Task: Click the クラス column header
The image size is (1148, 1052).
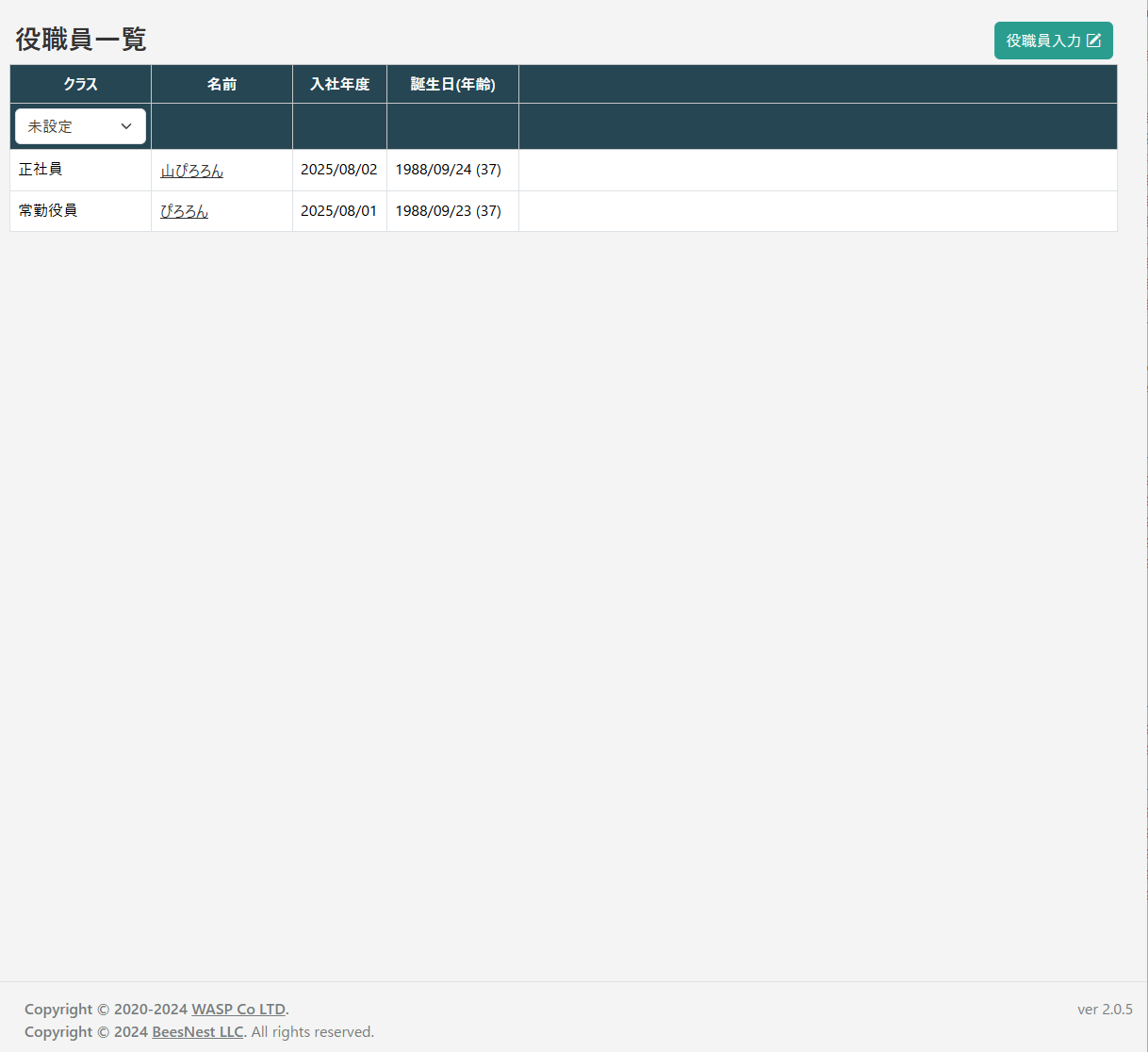Action: tap(80, 84)
